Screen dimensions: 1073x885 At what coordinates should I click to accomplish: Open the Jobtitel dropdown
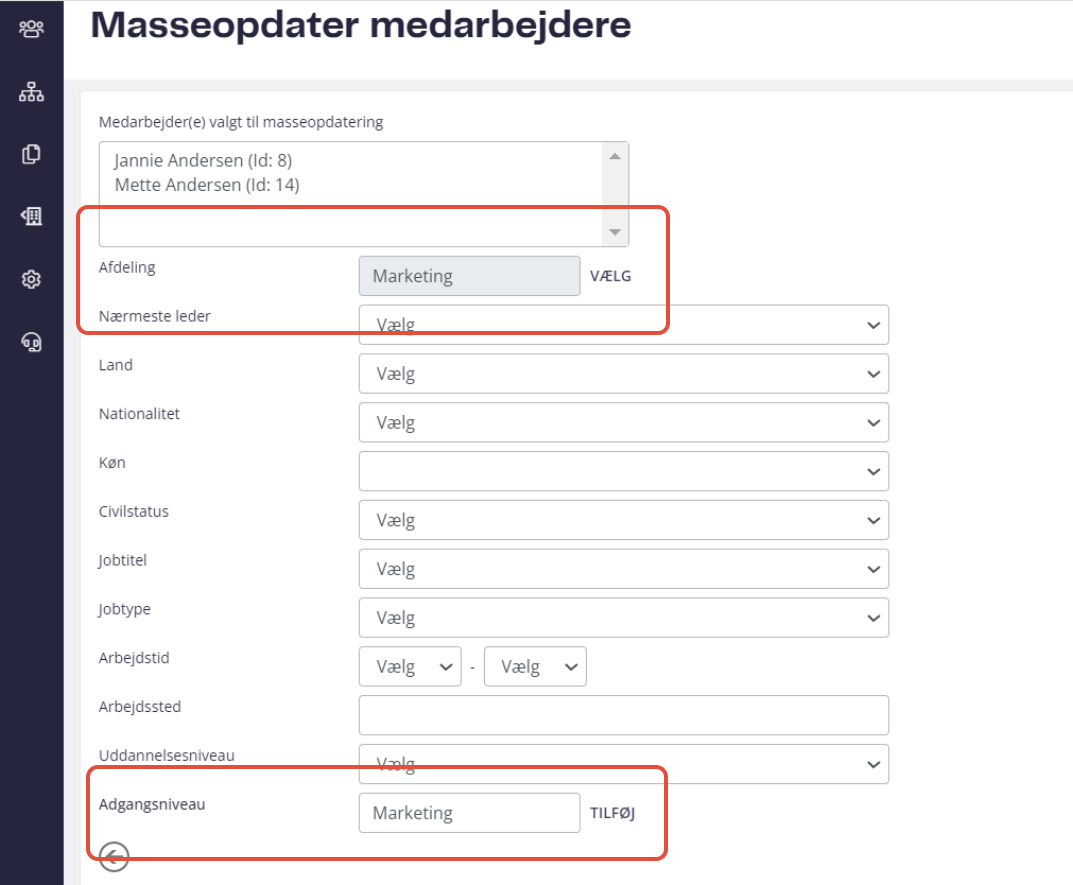pyautogui.click(x=623, y=569)
